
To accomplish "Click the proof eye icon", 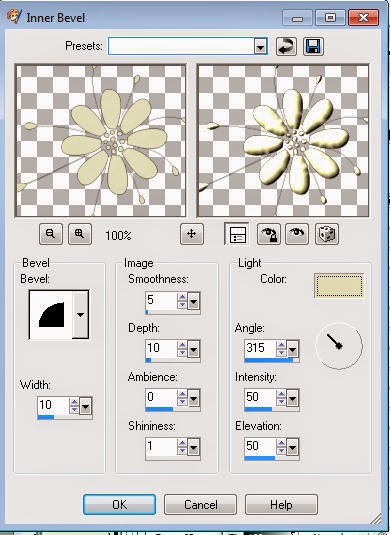I will tap(297, 234).
